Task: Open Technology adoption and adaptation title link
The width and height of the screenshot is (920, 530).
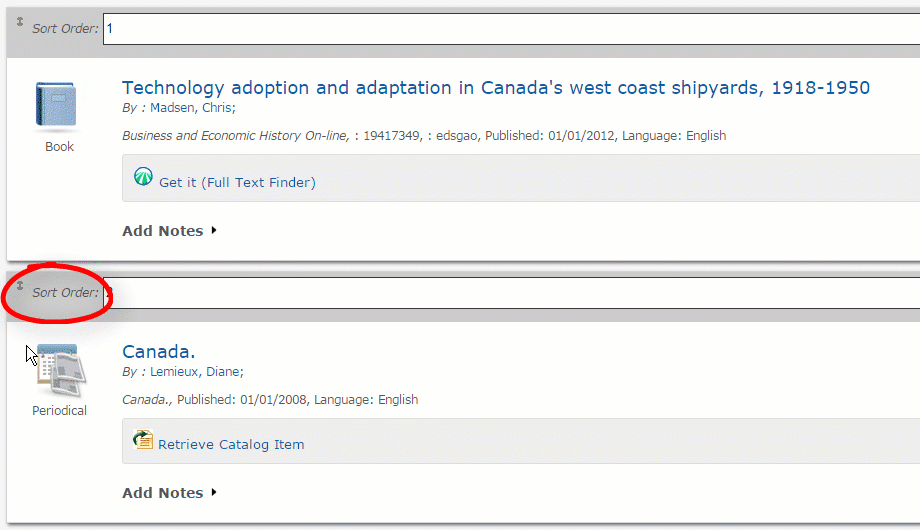Action: [496, 87]
